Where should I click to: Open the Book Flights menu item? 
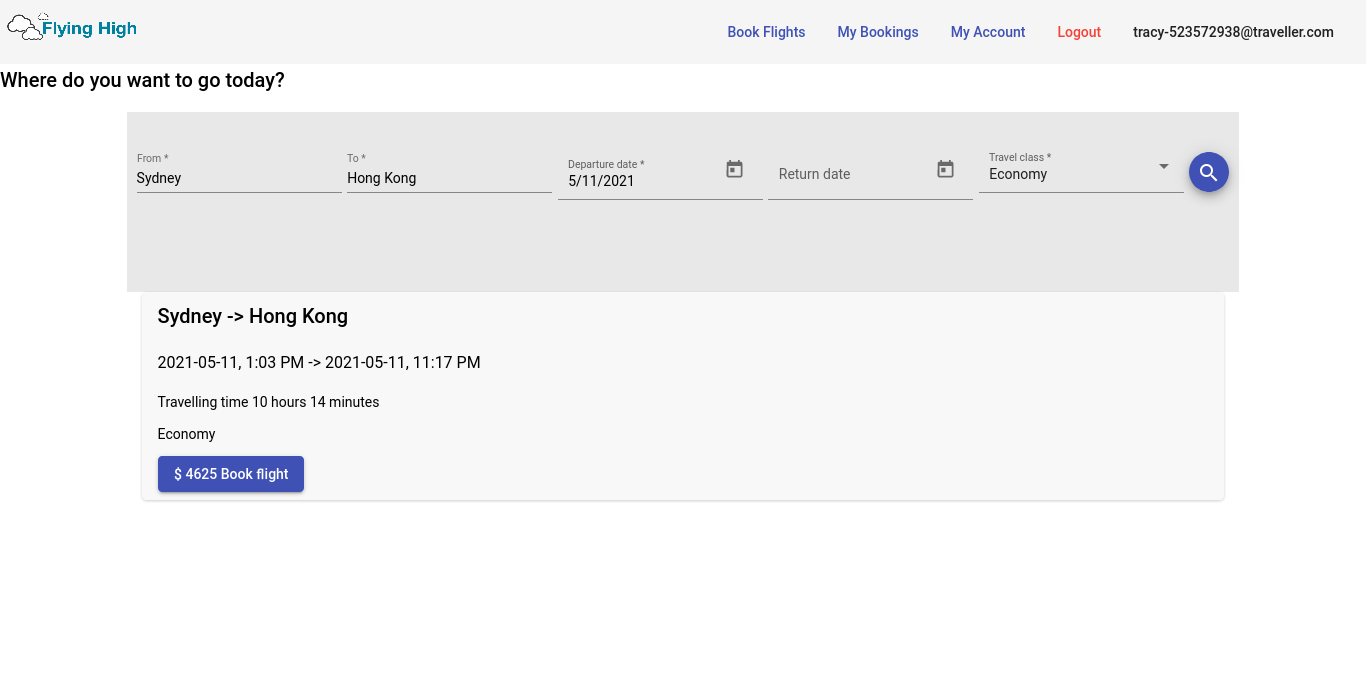click(766, 32)
